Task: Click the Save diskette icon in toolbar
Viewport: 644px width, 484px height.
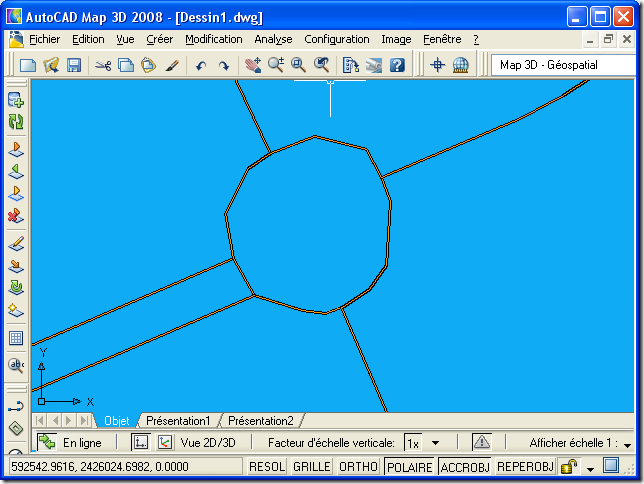Action: (x=74, y=65)
